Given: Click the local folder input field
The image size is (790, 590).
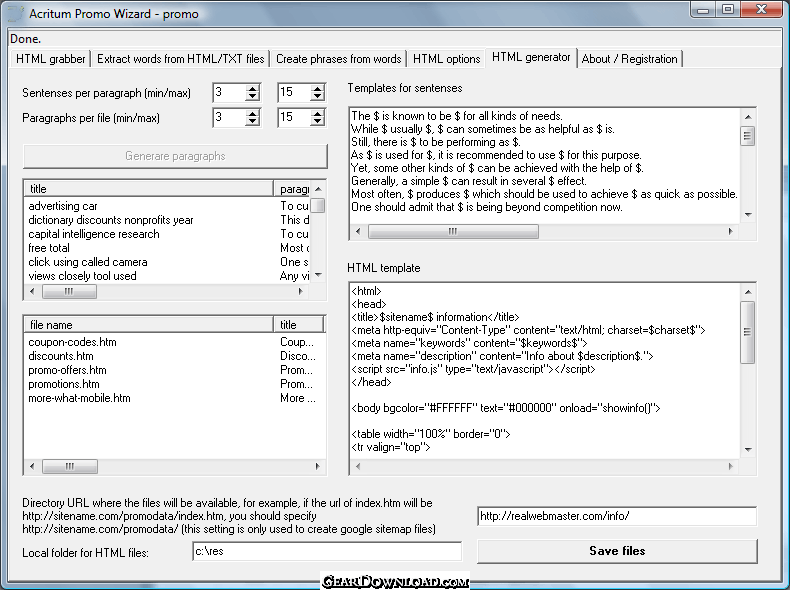Looking at the screenshot, I should click(x=327, y=552).
